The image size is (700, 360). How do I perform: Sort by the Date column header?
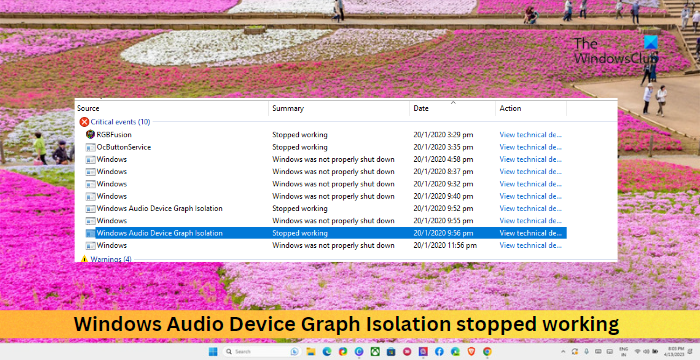point(421,108)
